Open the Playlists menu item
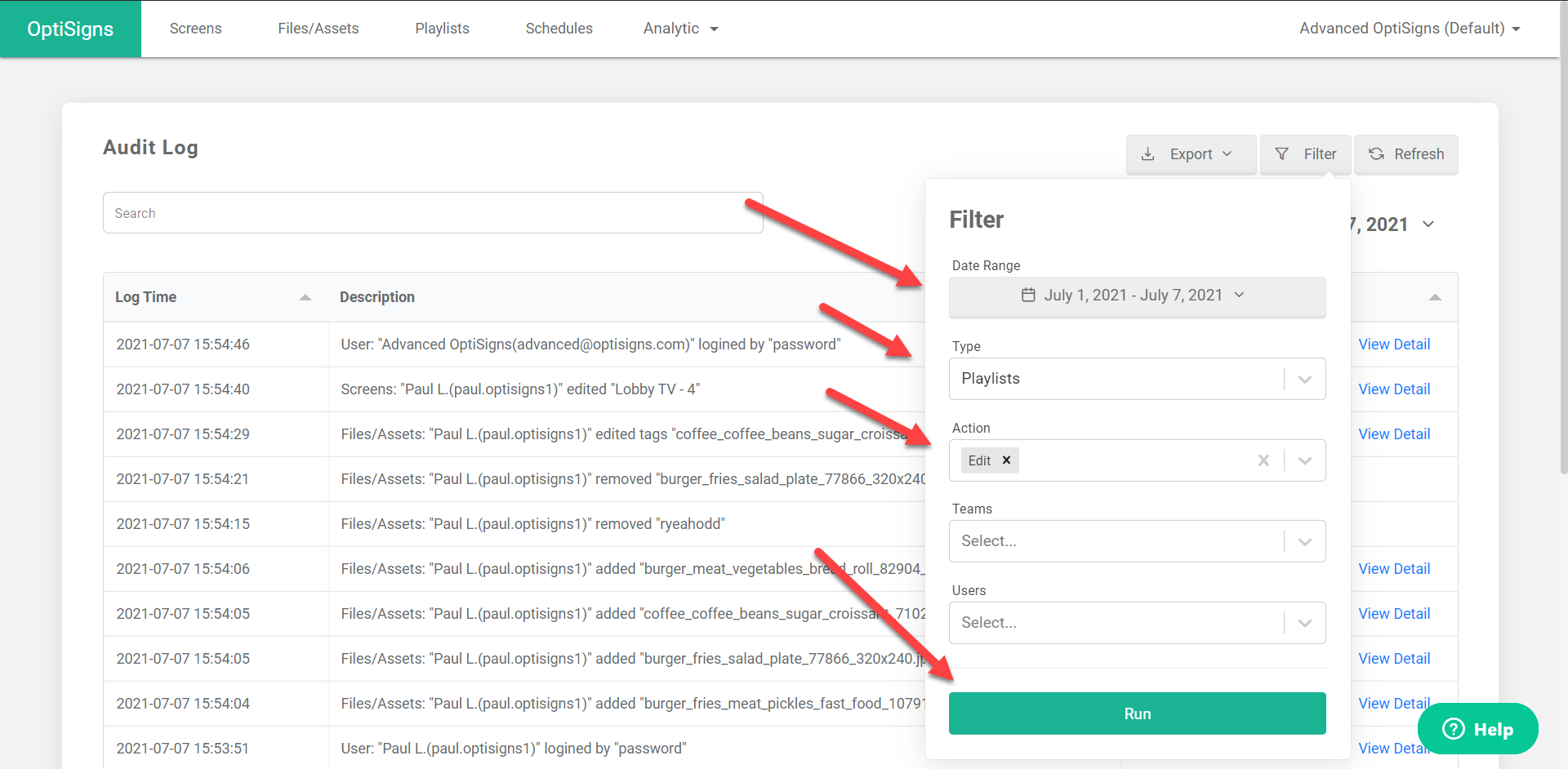This screenshot has height=769, width=1568. tap(442, 29)
